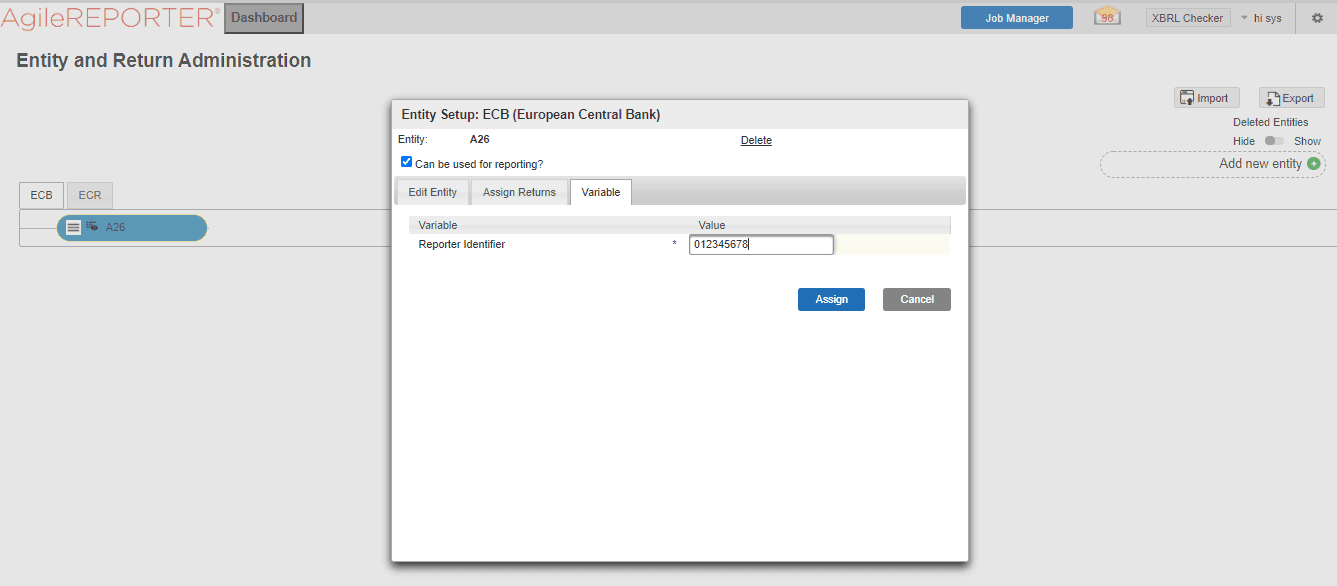Switch to the Assign Returns tab
The height and width of the screenshot is (586, 1337).
click(519, 191)
